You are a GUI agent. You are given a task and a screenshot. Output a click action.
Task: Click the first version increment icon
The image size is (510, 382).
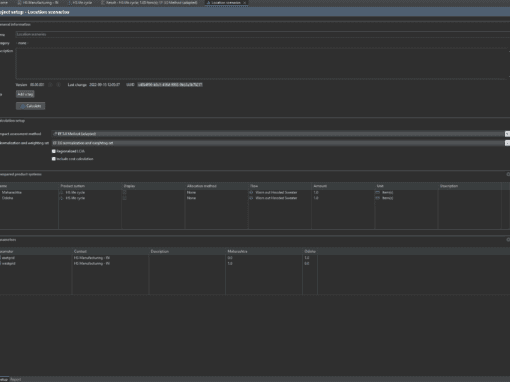50,85
